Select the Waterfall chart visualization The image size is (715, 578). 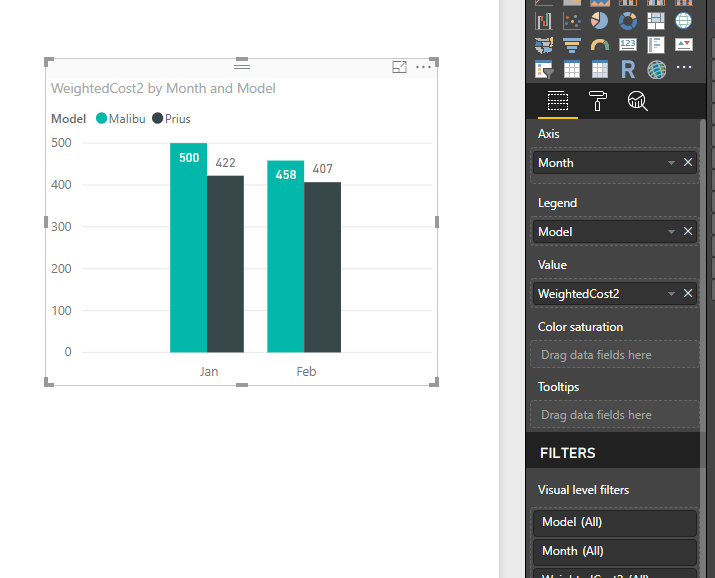[x=544, y=21]
